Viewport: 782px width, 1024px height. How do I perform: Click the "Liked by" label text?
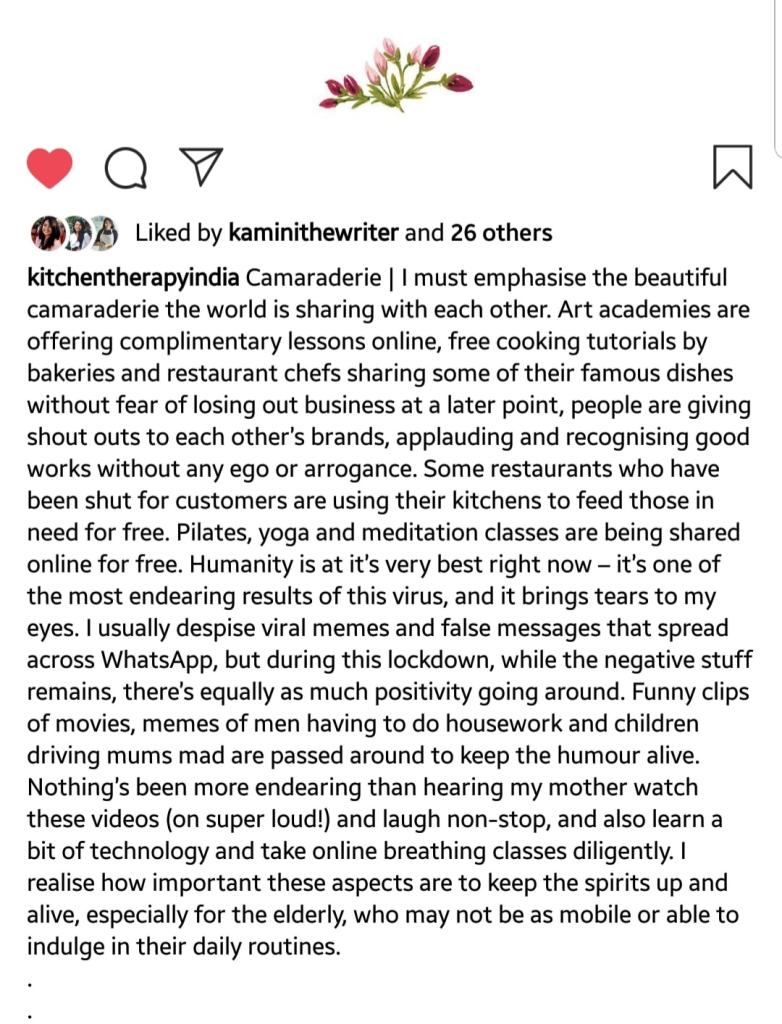(178, 233)
